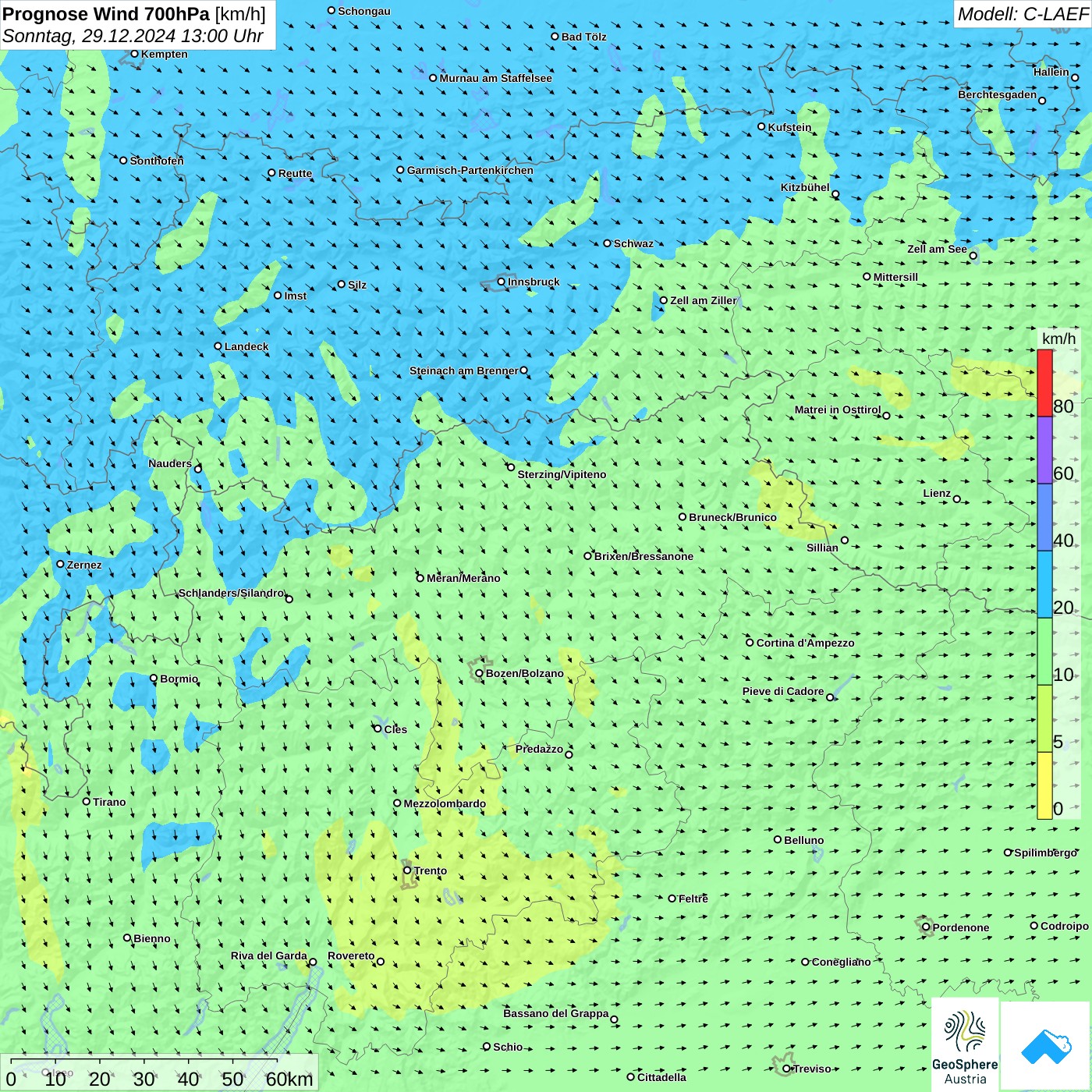1092x1092 pixels.
Task: Click the Nauders city marker
Action: [198, 469]
